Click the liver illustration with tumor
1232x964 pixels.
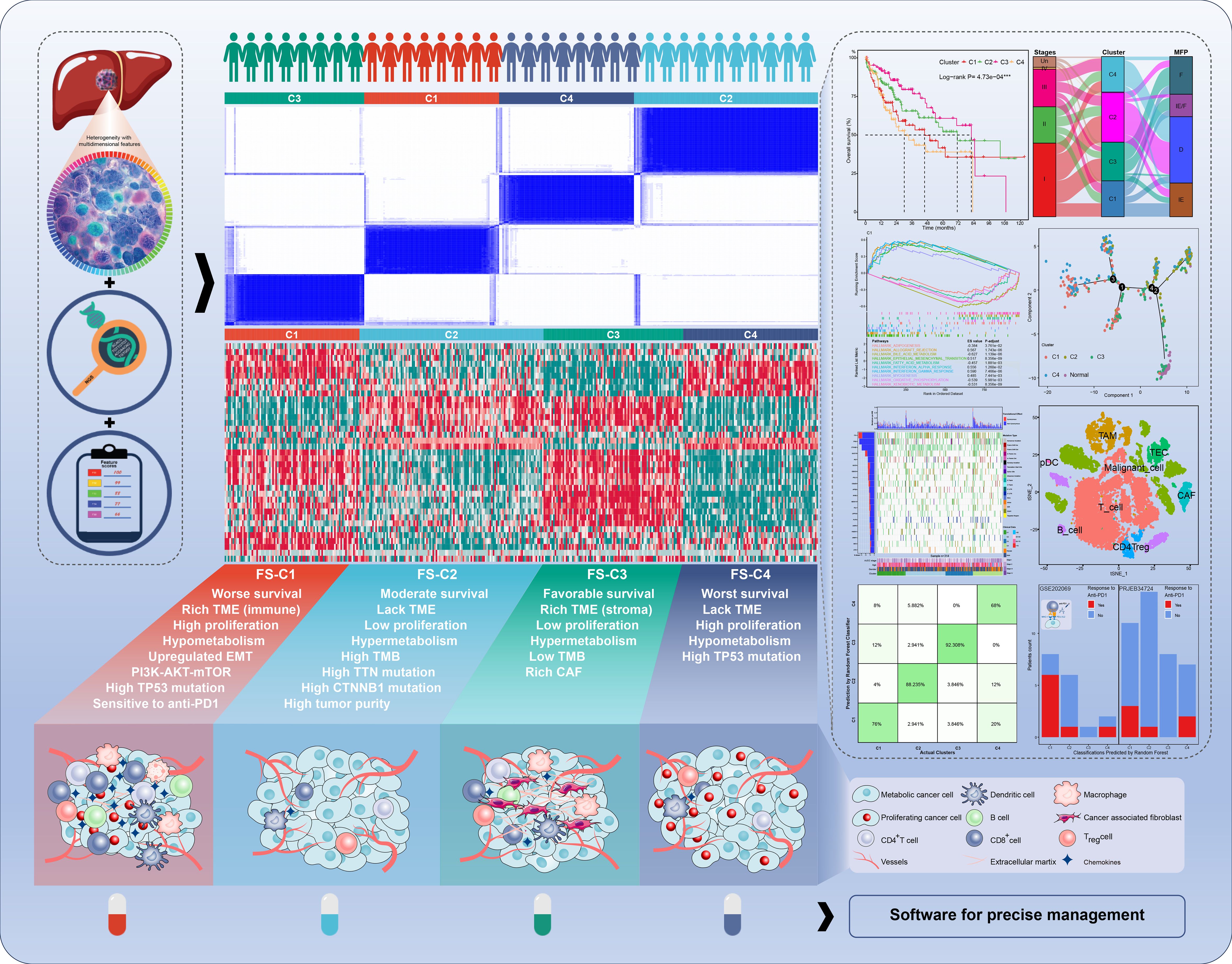pyautogui.click(x=111, y=89)
